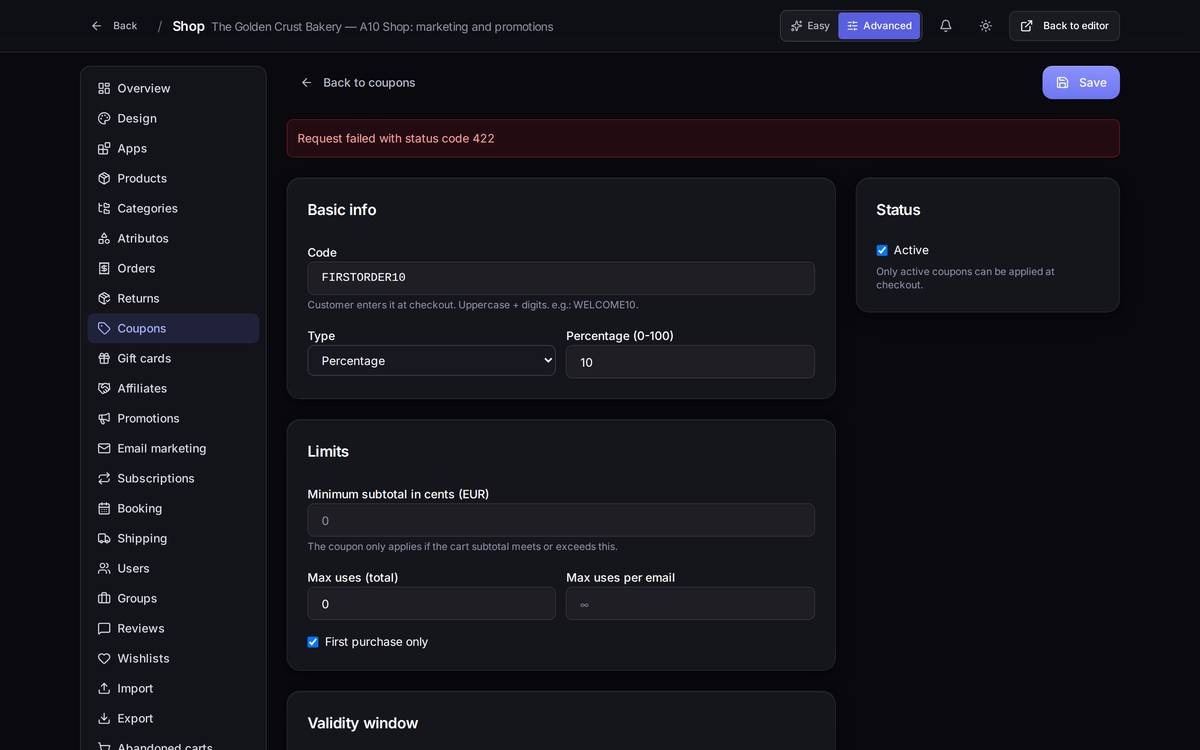Open the Import page from sidebar
This screenshot has width=1200, height=750.
[x=173, y=688]
